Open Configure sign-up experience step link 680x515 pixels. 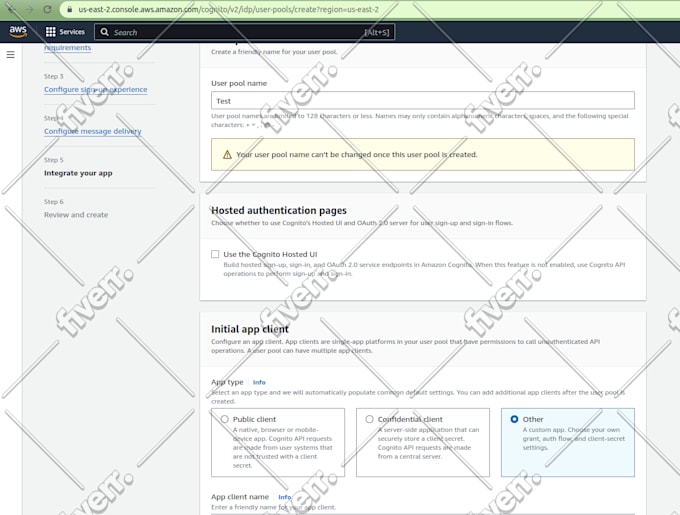point(95,89)
